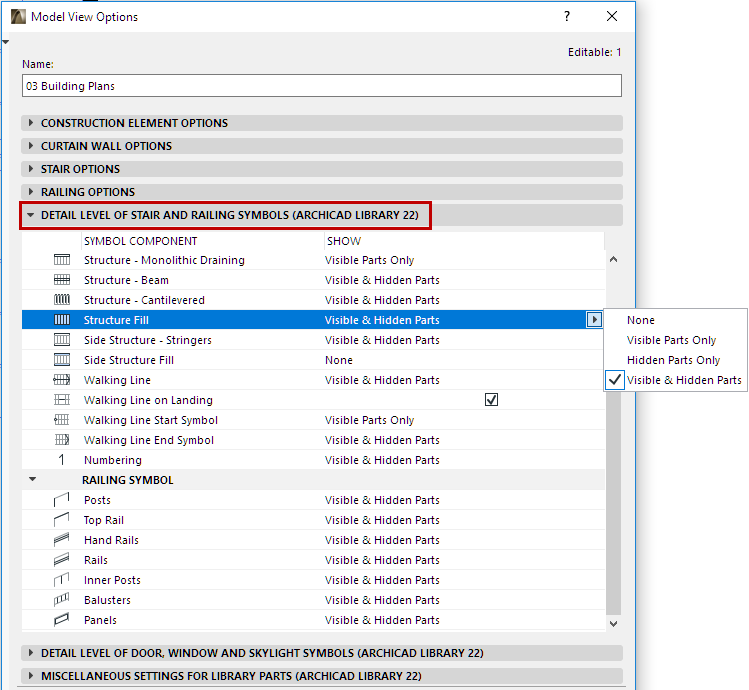Image resolution: width=749 pixels, height=690 pixels.
Task: Click the list scroll up arrow
Action: pyautogui.click(x=614, y=259)
